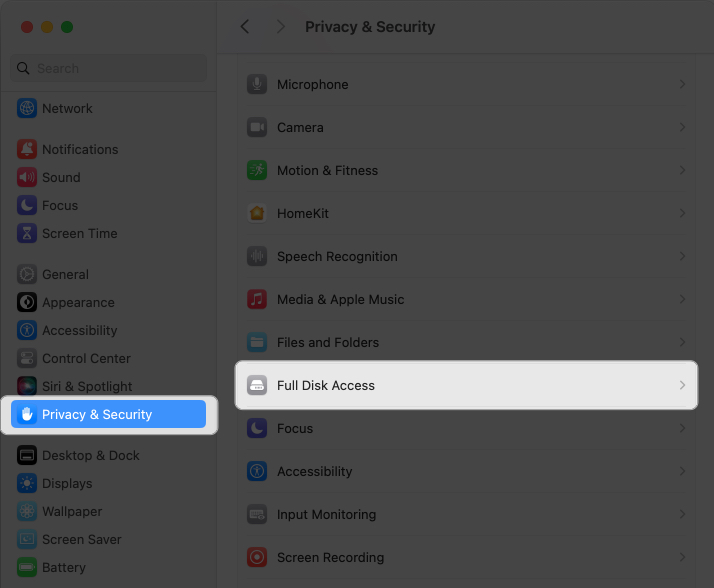Click the Focus moon icon in privacy list
The image size is (714, 588).
click(x=257, y=428)
